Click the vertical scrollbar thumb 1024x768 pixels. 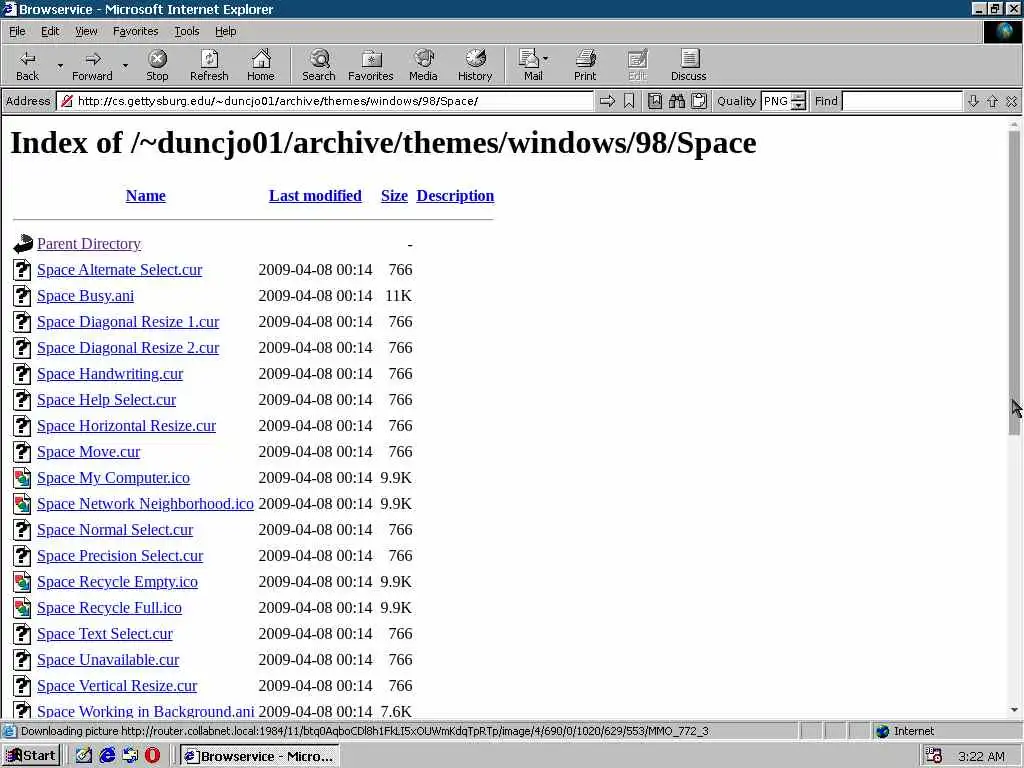coord(1014,282)
